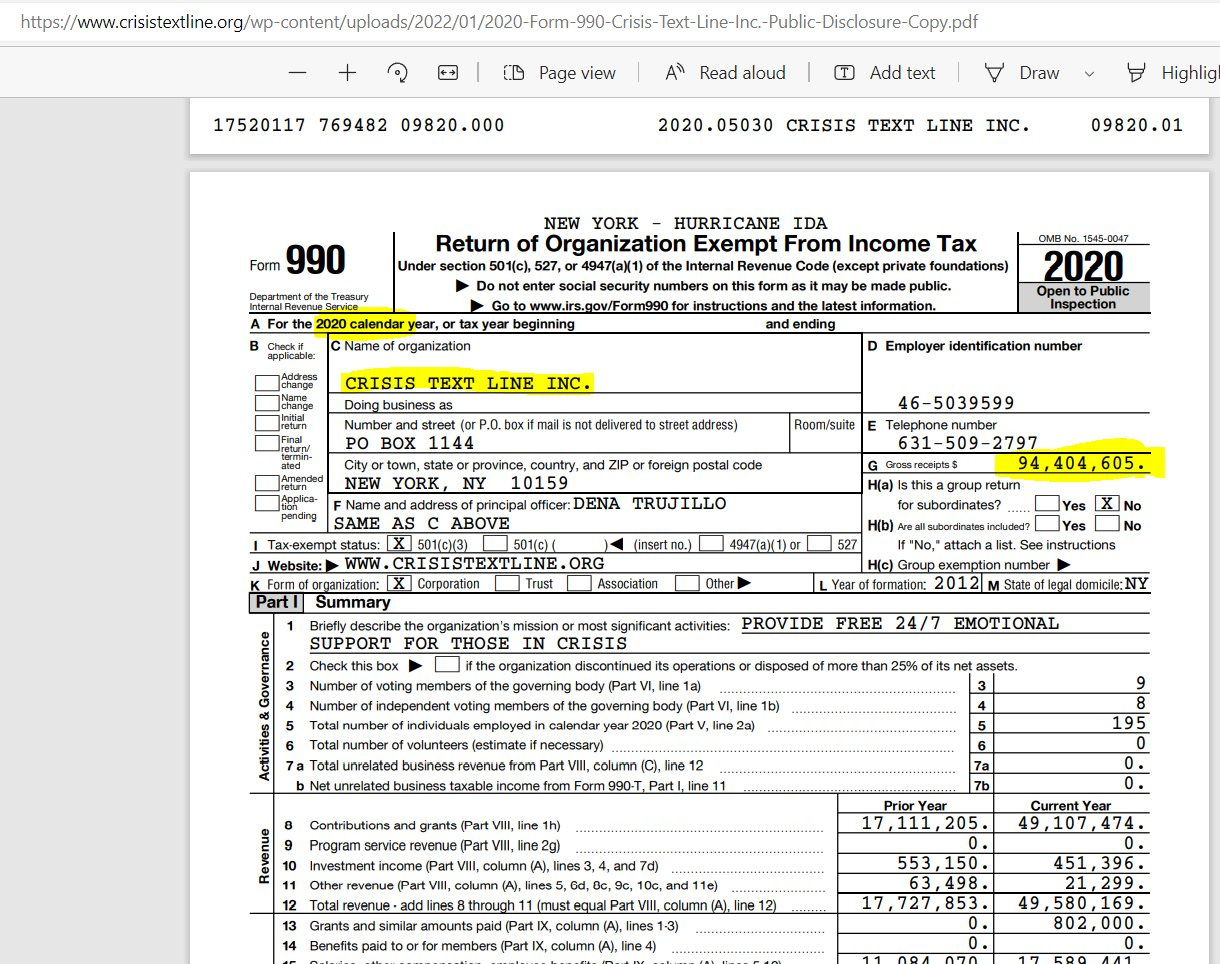
Task: Click NEW YORK - HURRICANE IDA heading
Action: click(685, 223)
